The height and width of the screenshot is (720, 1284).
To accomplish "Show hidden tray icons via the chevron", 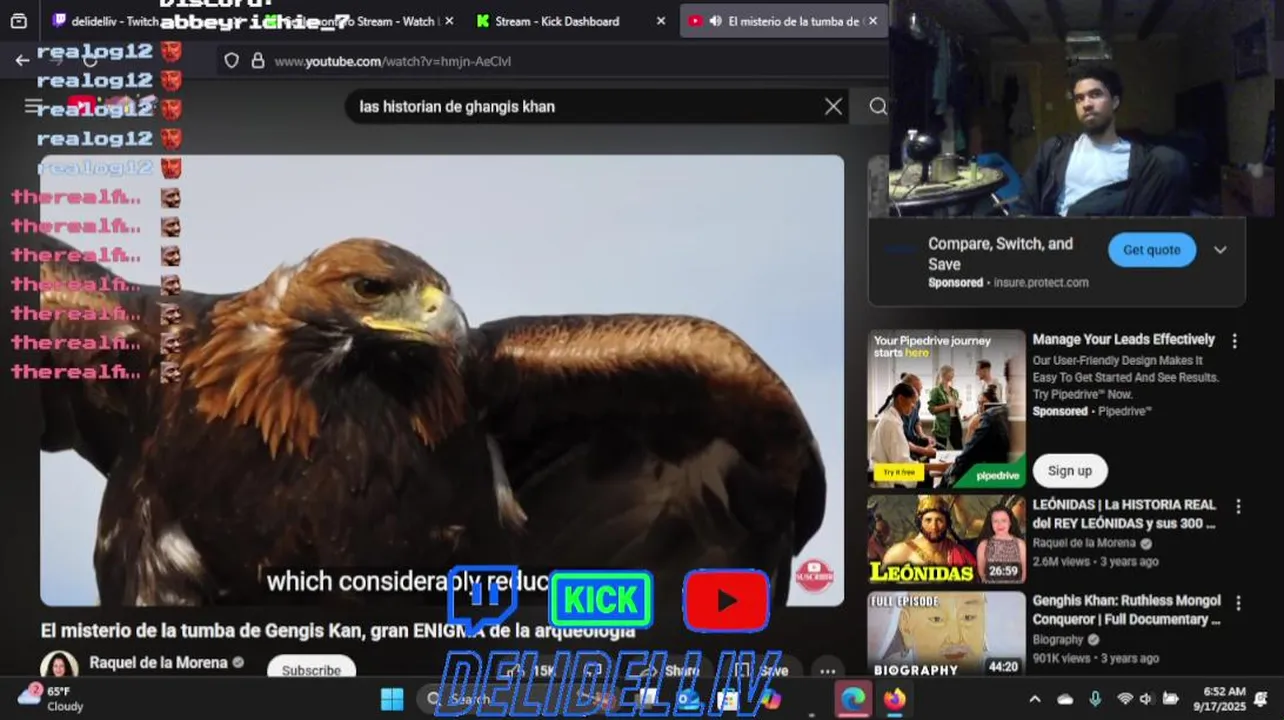I will click(1035, 699).
